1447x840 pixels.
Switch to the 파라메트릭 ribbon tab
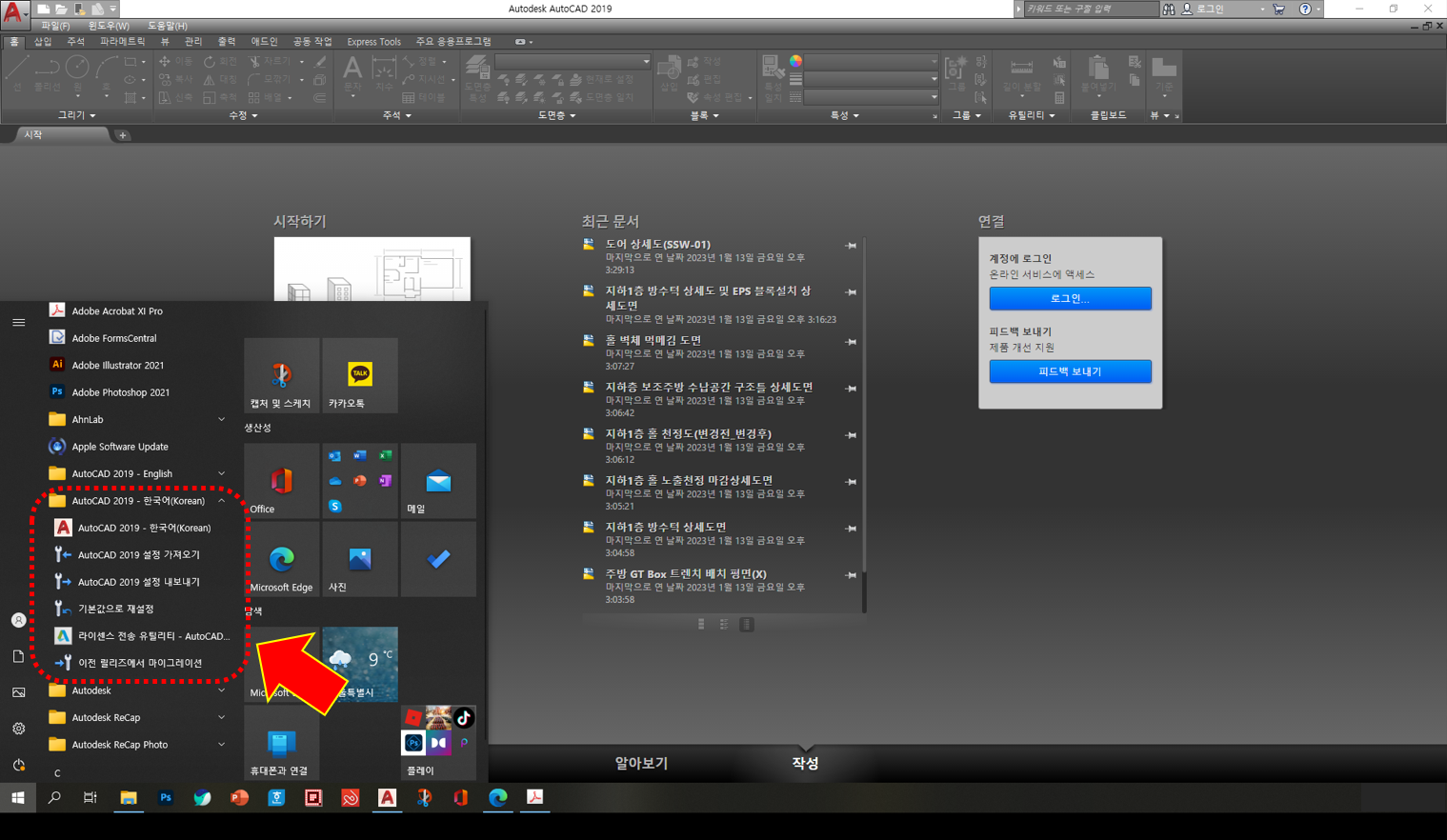pos(123,42)
